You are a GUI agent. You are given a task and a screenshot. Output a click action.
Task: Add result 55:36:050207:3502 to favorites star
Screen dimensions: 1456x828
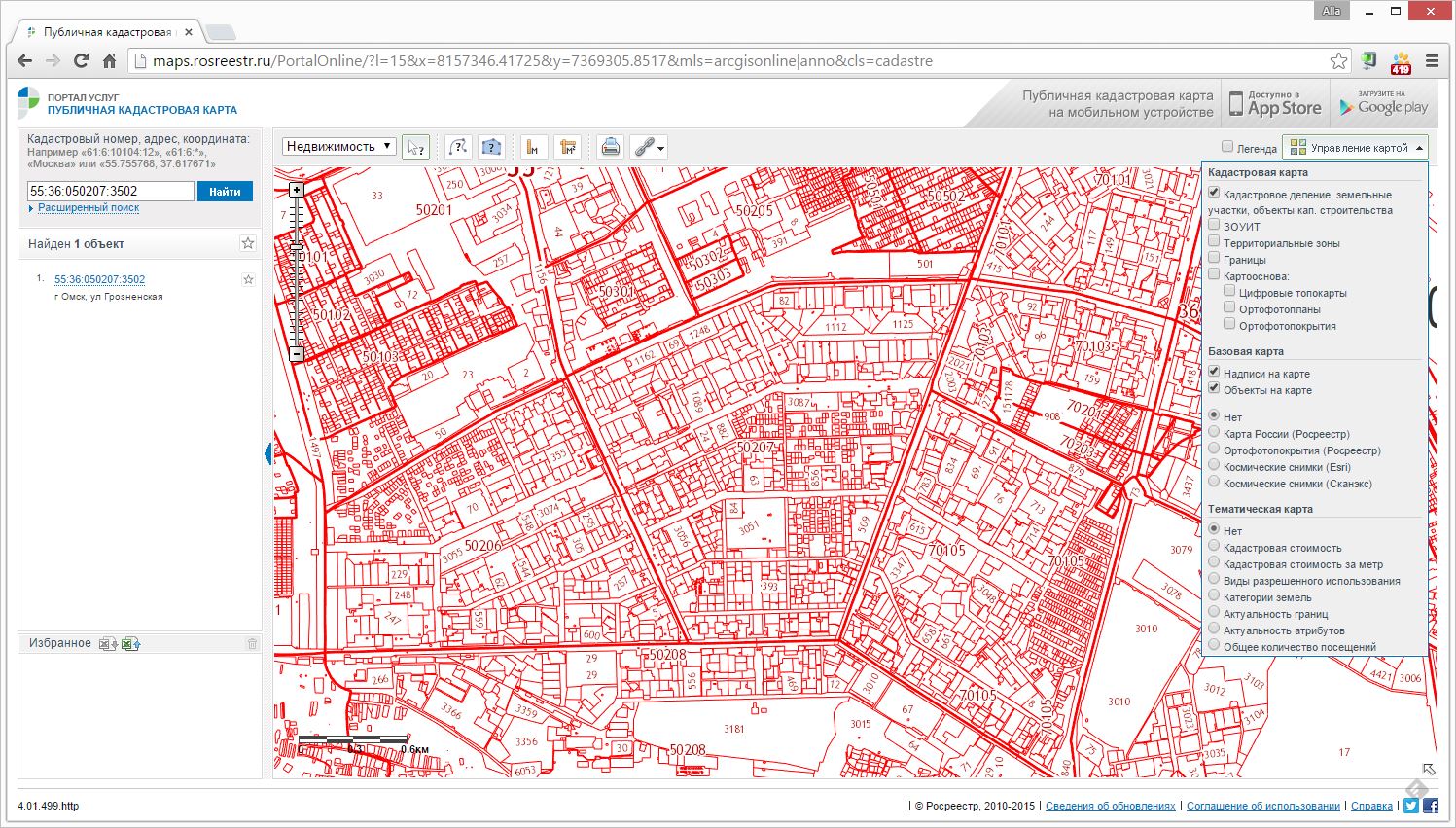coord(248,279)
